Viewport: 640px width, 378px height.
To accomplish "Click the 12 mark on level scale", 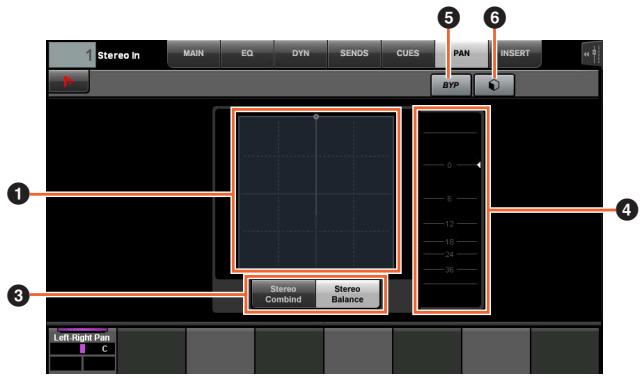I will click(449, 224).
